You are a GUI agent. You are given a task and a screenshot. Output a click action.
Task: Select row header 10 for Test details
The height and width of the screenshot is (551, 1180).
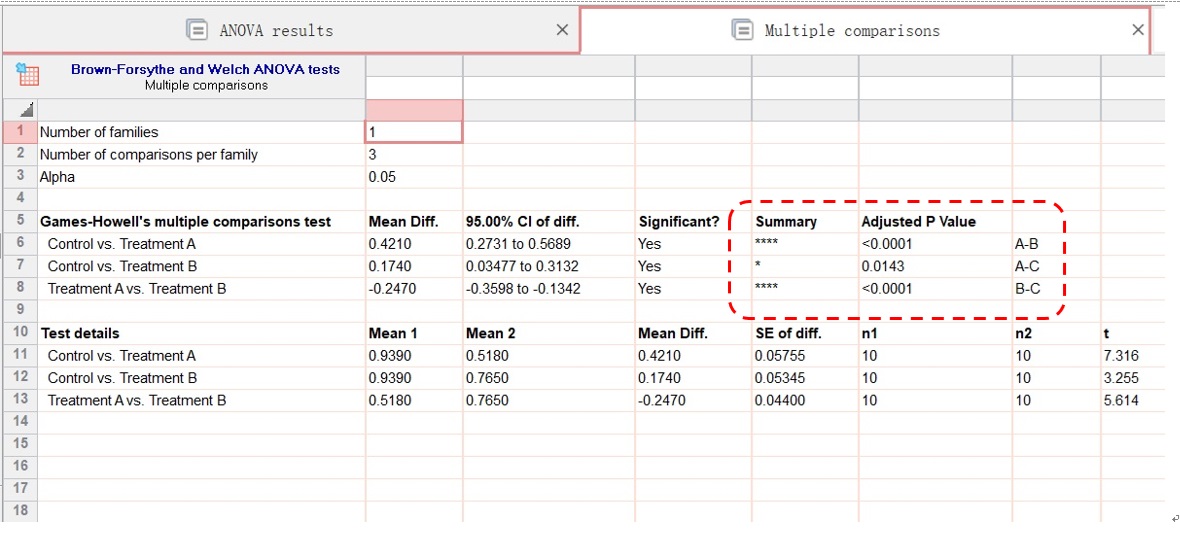(x=19, y=333)
